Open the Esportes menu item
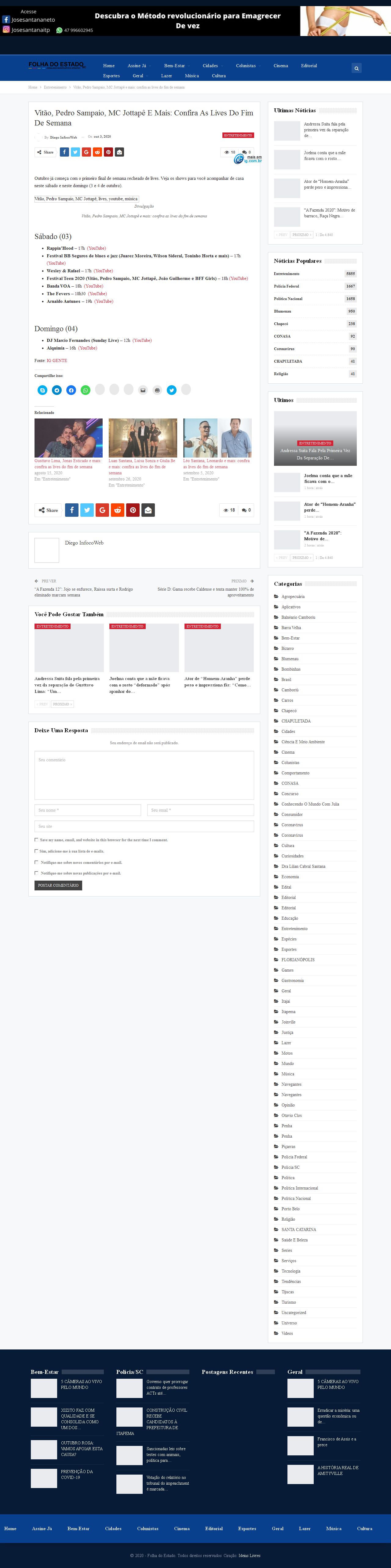Screen dimensions: 391x1568 coord(111,76)
